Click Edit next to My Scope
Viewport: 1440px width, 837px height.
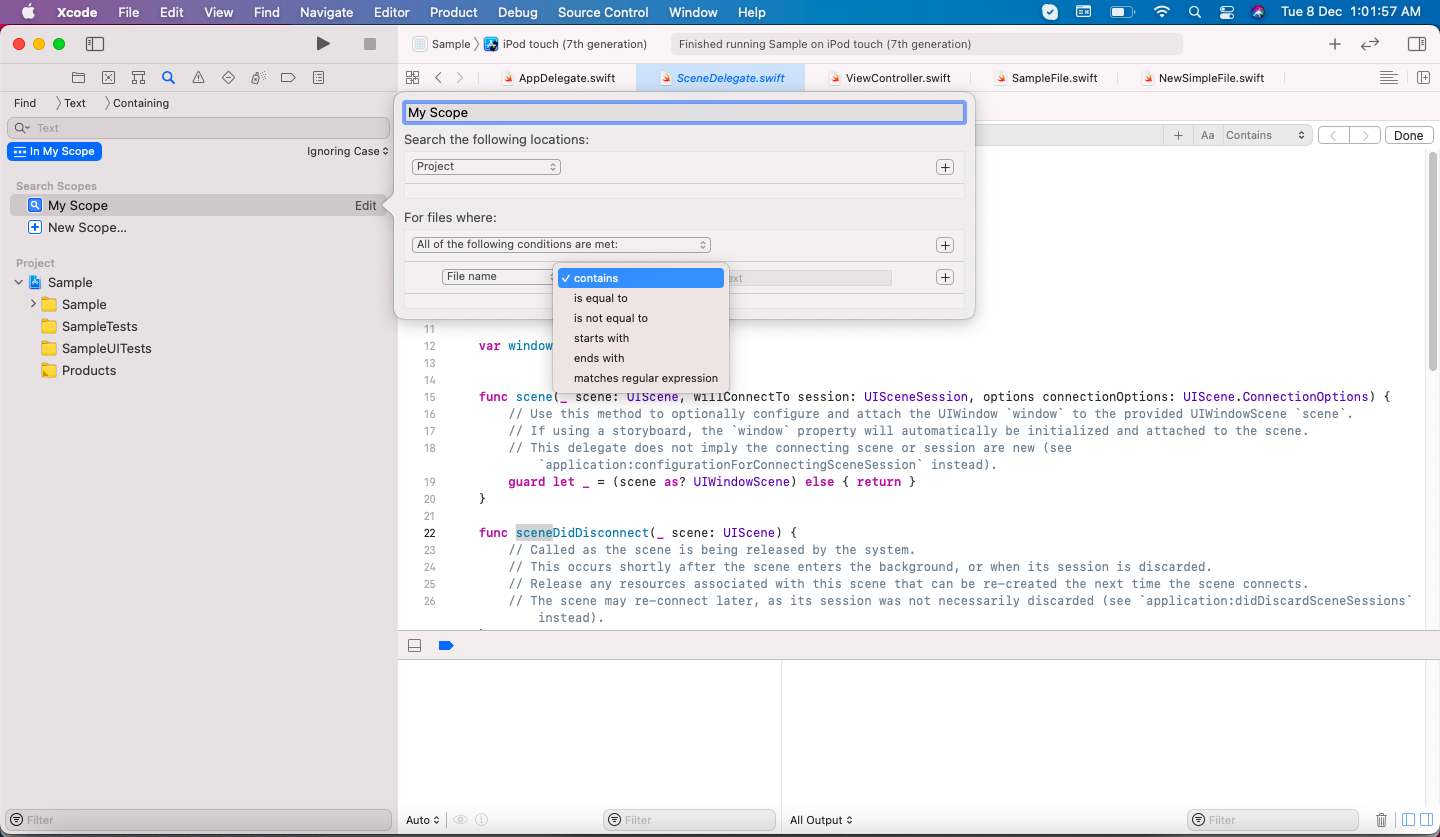[x=365, y=205]
